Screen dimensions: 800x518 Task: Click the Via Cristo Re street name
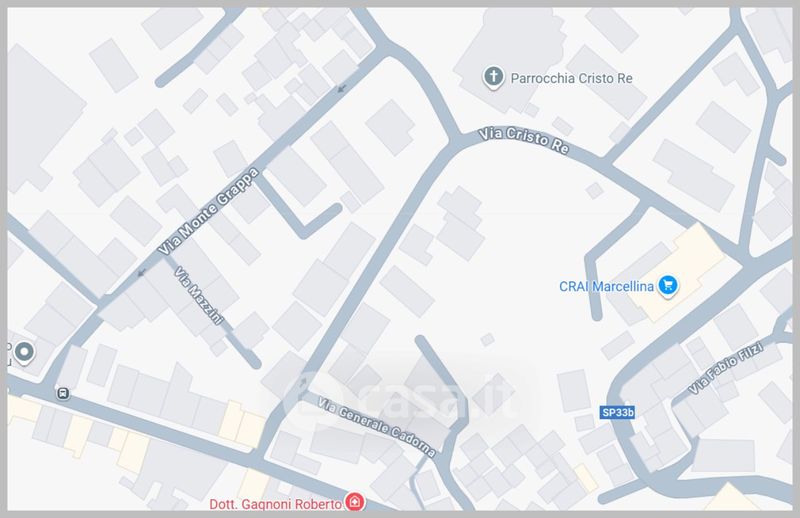[x=523, y=140]
